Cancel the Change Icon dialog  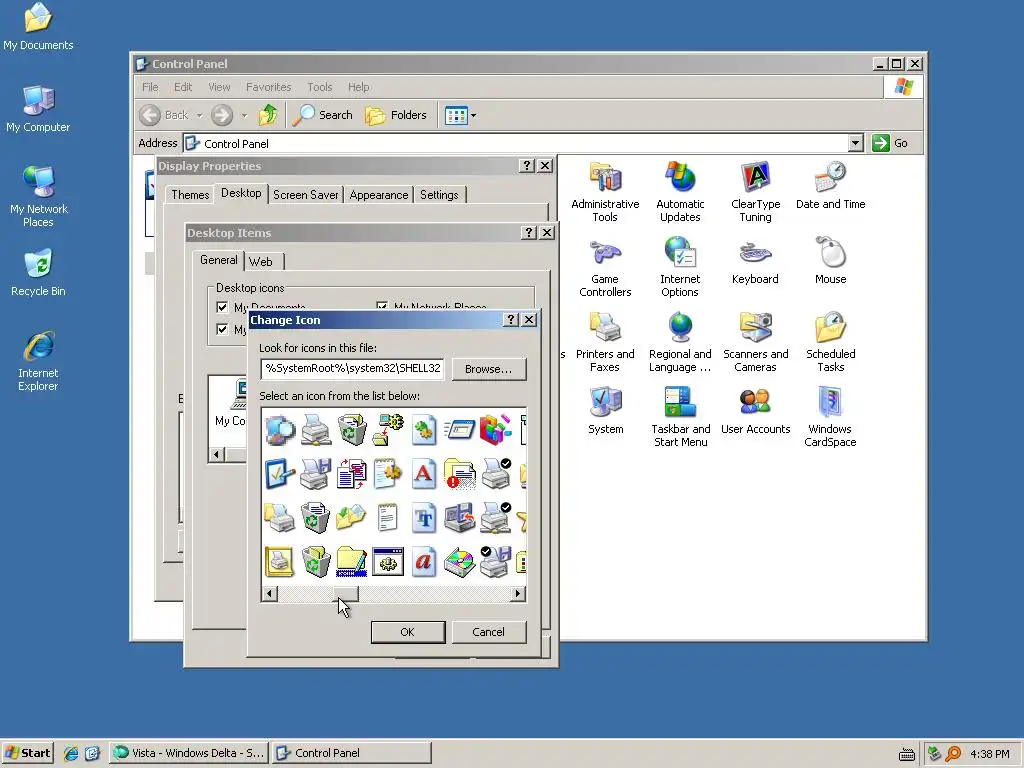coord(488,632)
